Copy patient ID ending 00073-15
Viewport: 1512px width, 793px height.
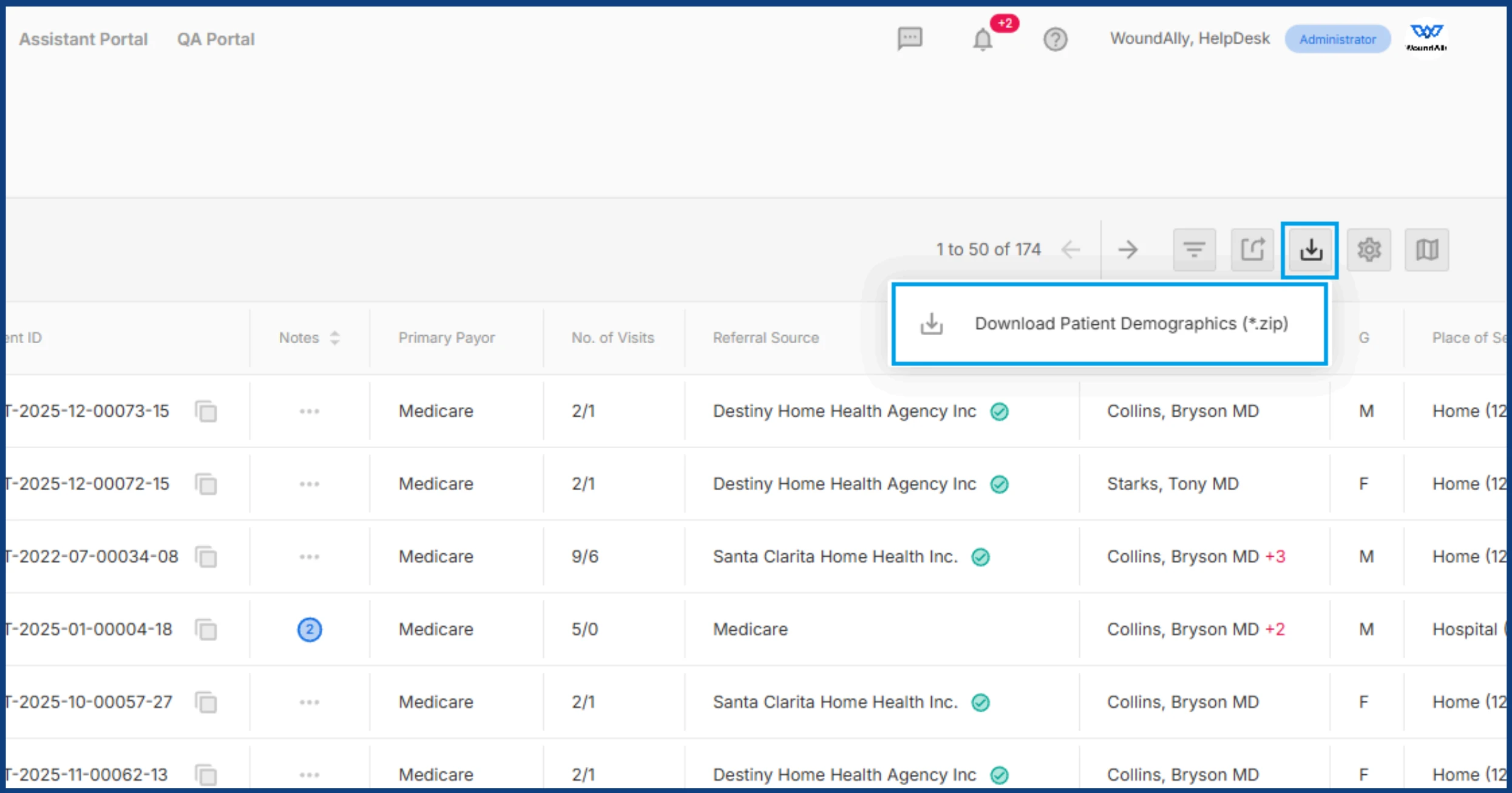(x=206, y=412)
